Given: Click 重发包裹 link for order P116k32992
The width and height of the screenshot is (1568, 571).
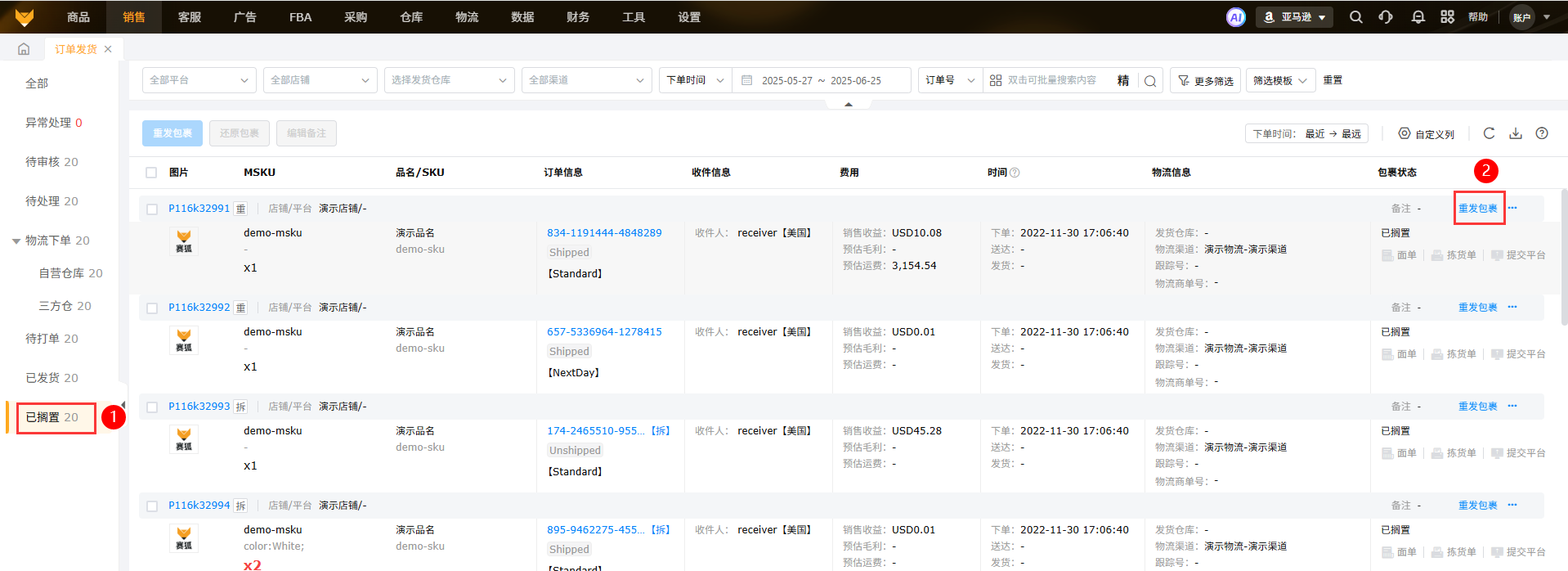Looking at the screenshot, I should click(x=1477, y=308).
